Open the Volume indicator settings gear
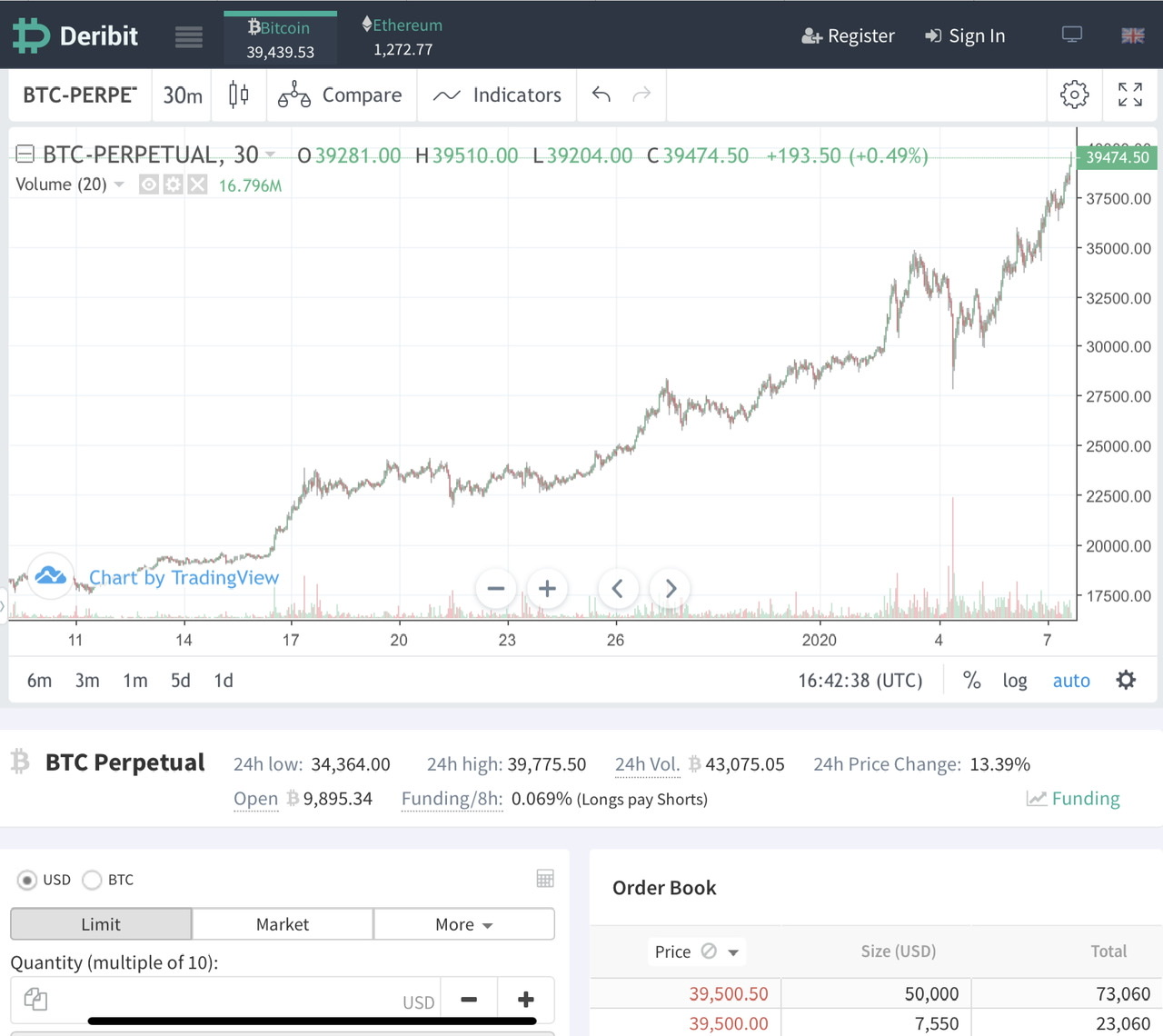The height and width of the screenshot is (1036, 1163). tap(173, 184)
